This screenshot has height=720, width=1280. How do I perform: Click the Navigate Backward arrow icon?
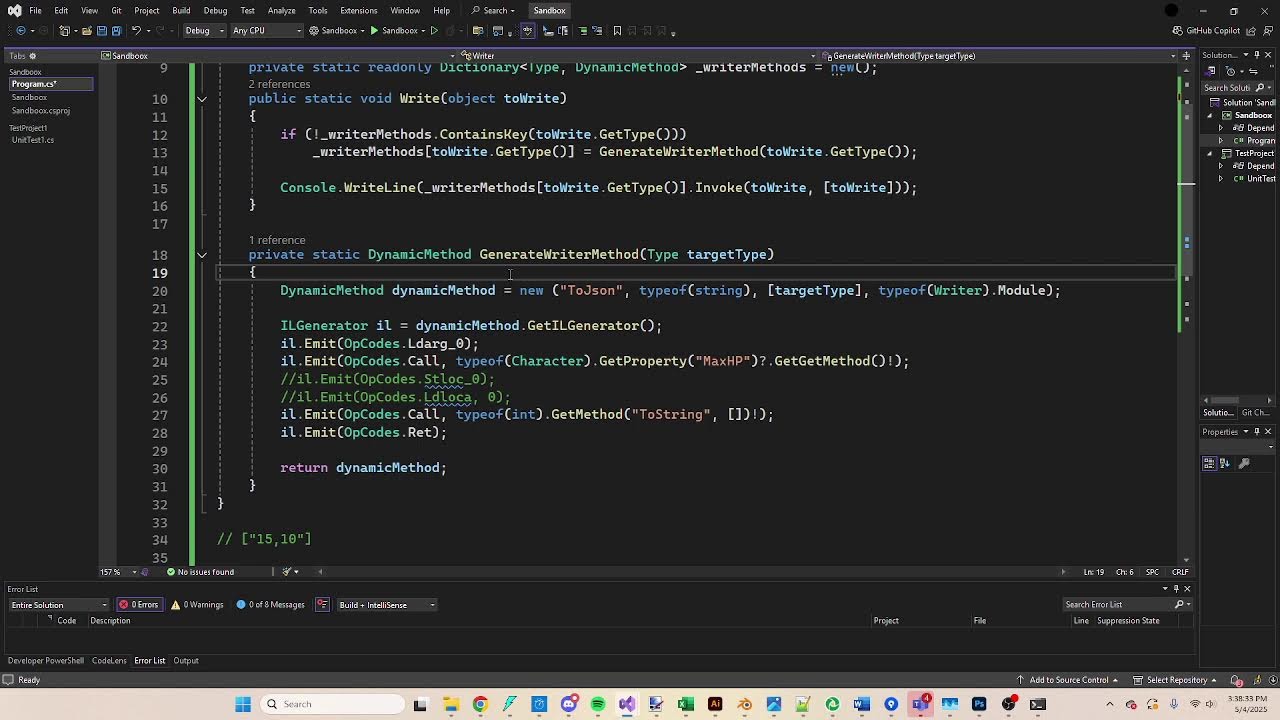click(20, 31)
